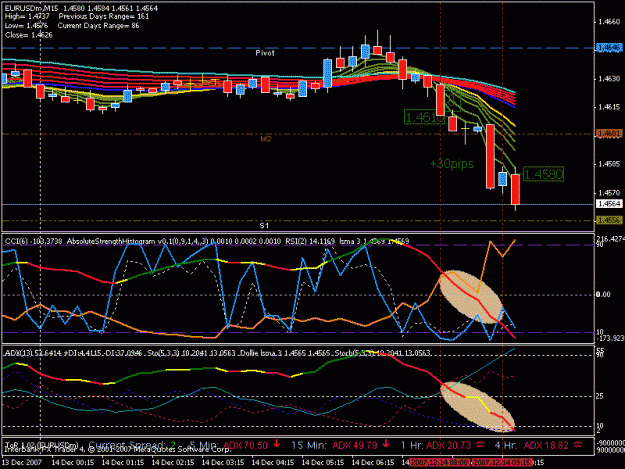Viewport: 625px width, 469px height.
Task: Click the RSI(2) 14.1169 label
Action: pyautogui.click(x=310, y=241)
